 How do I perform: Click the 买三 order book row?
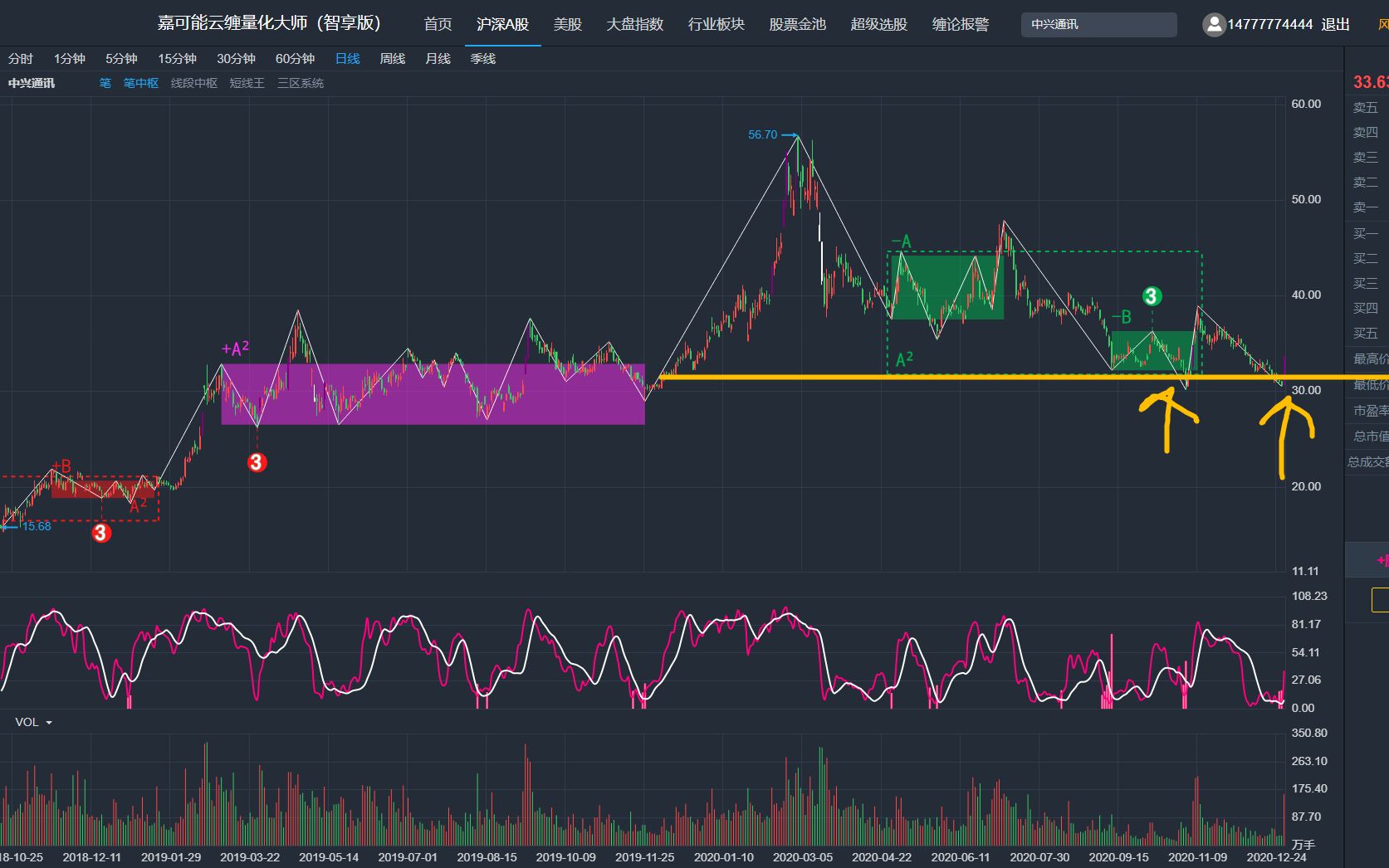[x=1367, y=284]
